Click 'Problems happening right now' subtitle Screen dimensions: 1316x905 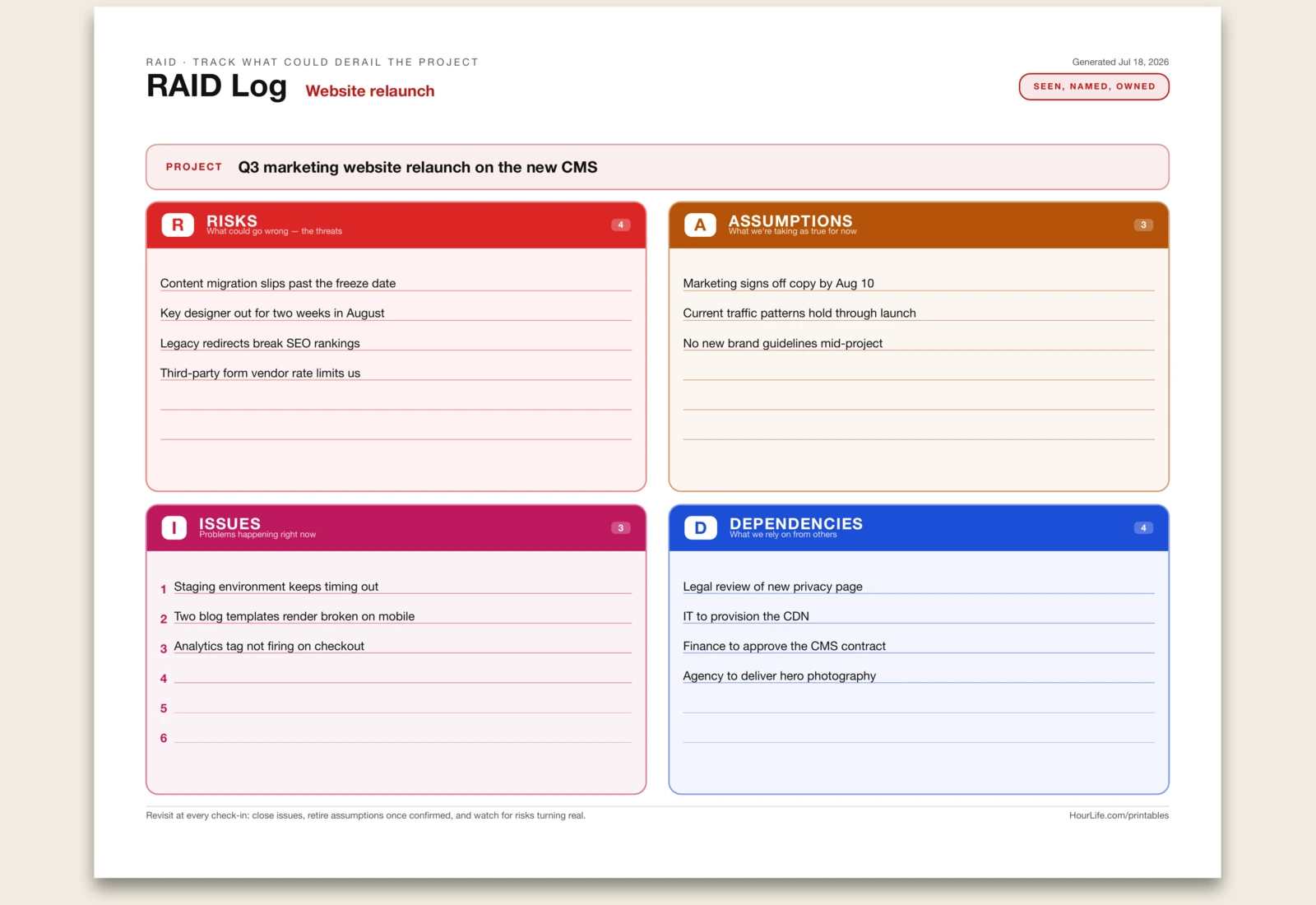pyautogui.click(x=257, y=535)
